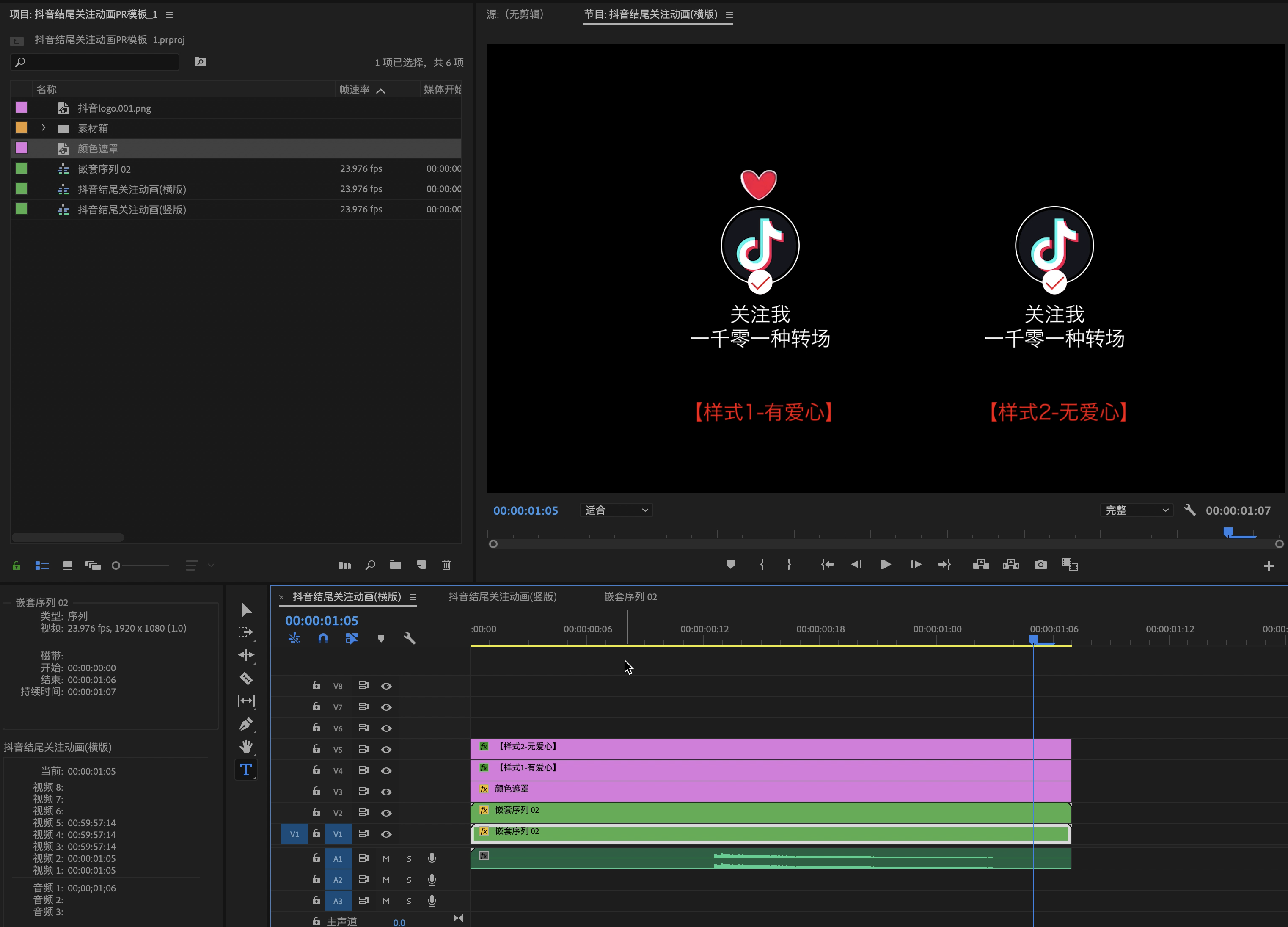Solo the A2 audio track

[409, 880]
